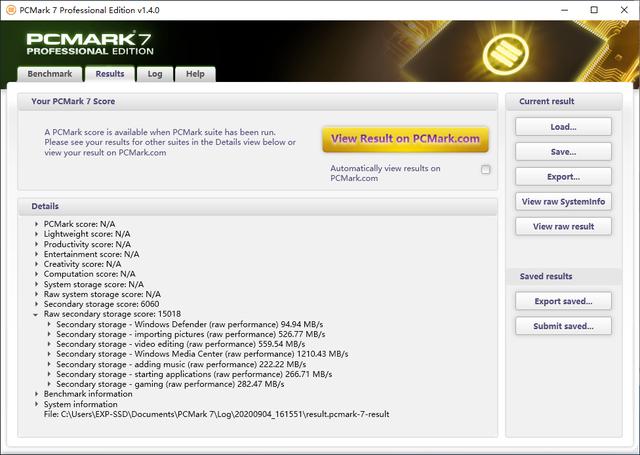This screenshot has height=455, width=640.
Task: Select the Windows Defender 94.94 MB/s entry
Action: pos(189,324)
